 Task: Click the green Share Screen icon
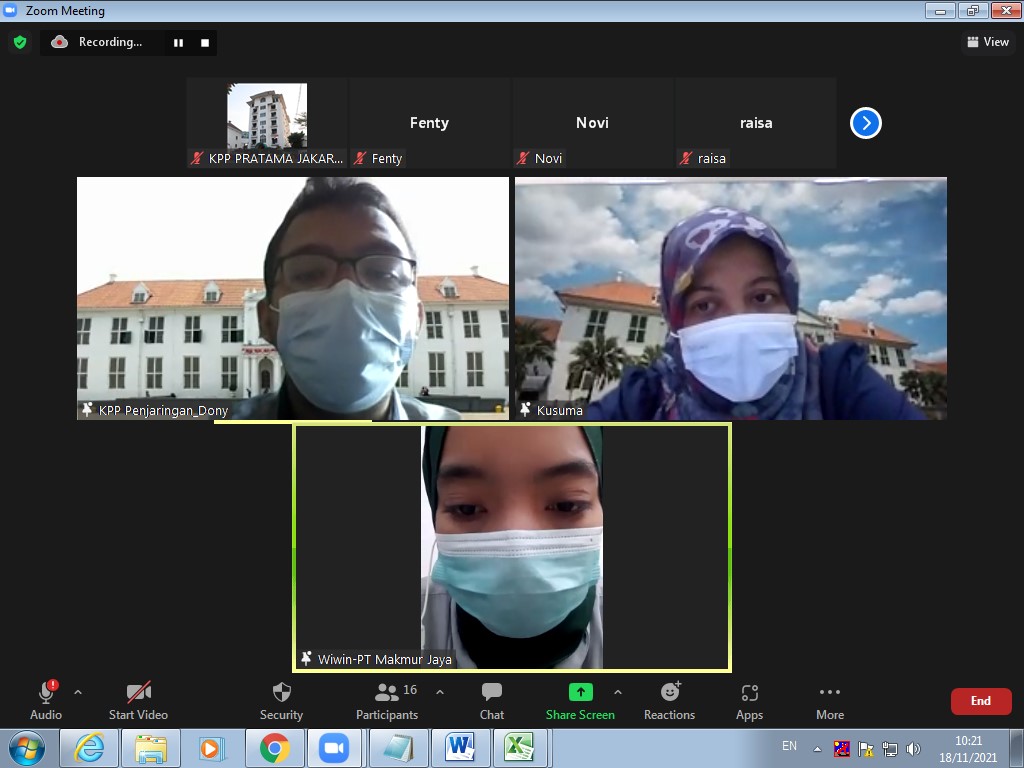coord(580,692)
